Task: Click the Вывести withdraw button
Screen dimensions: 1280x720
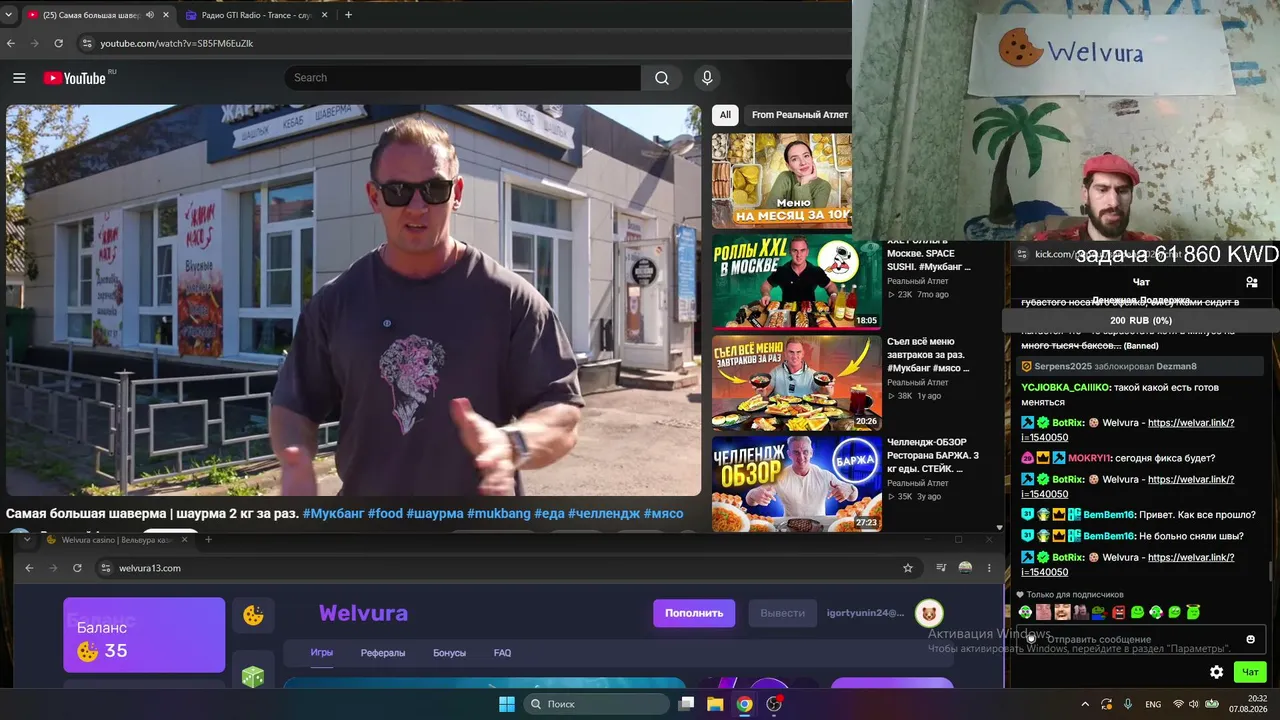Action: 782,613
